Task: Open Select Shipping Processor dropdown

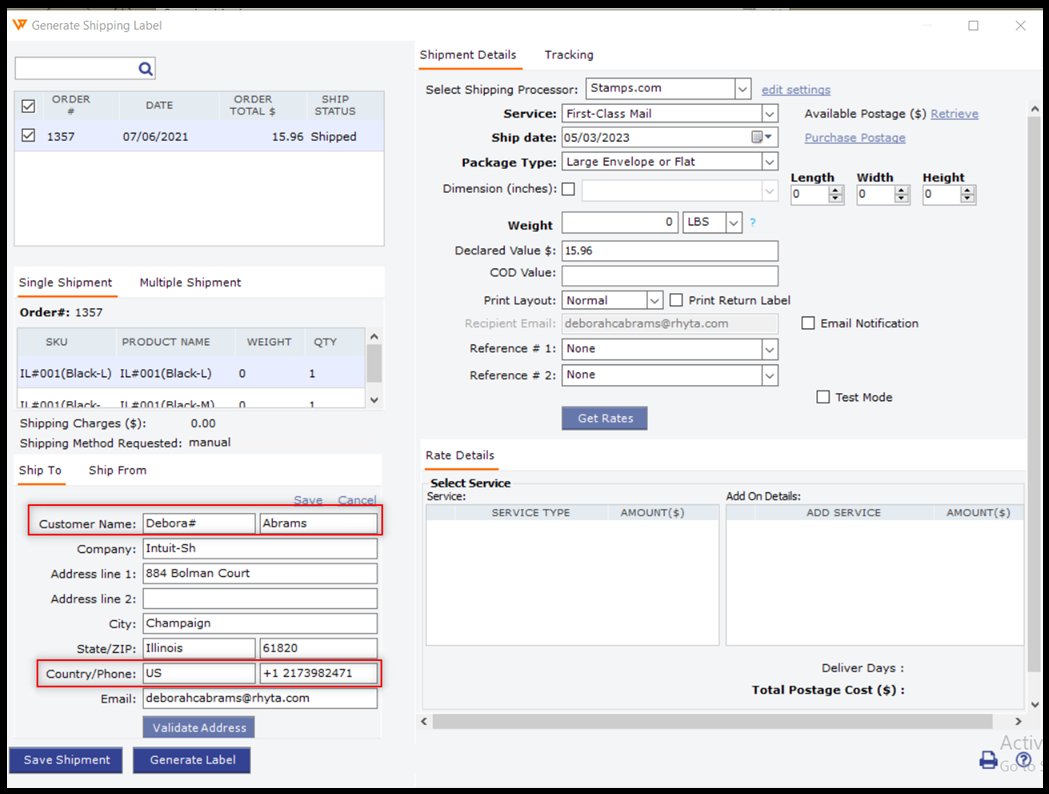Action: click(x=742, y=89)
